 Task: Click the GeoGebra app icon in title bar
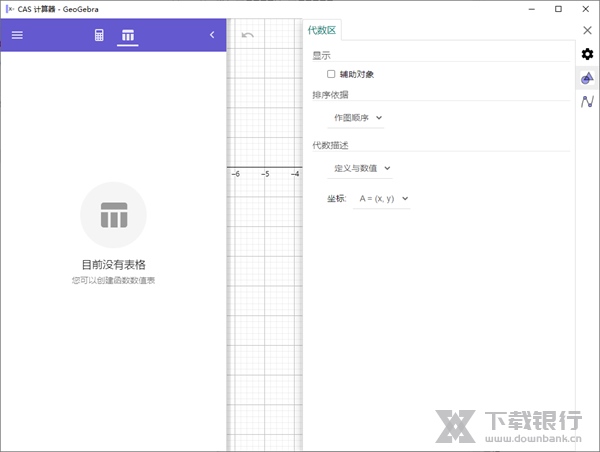pos(10,9)
